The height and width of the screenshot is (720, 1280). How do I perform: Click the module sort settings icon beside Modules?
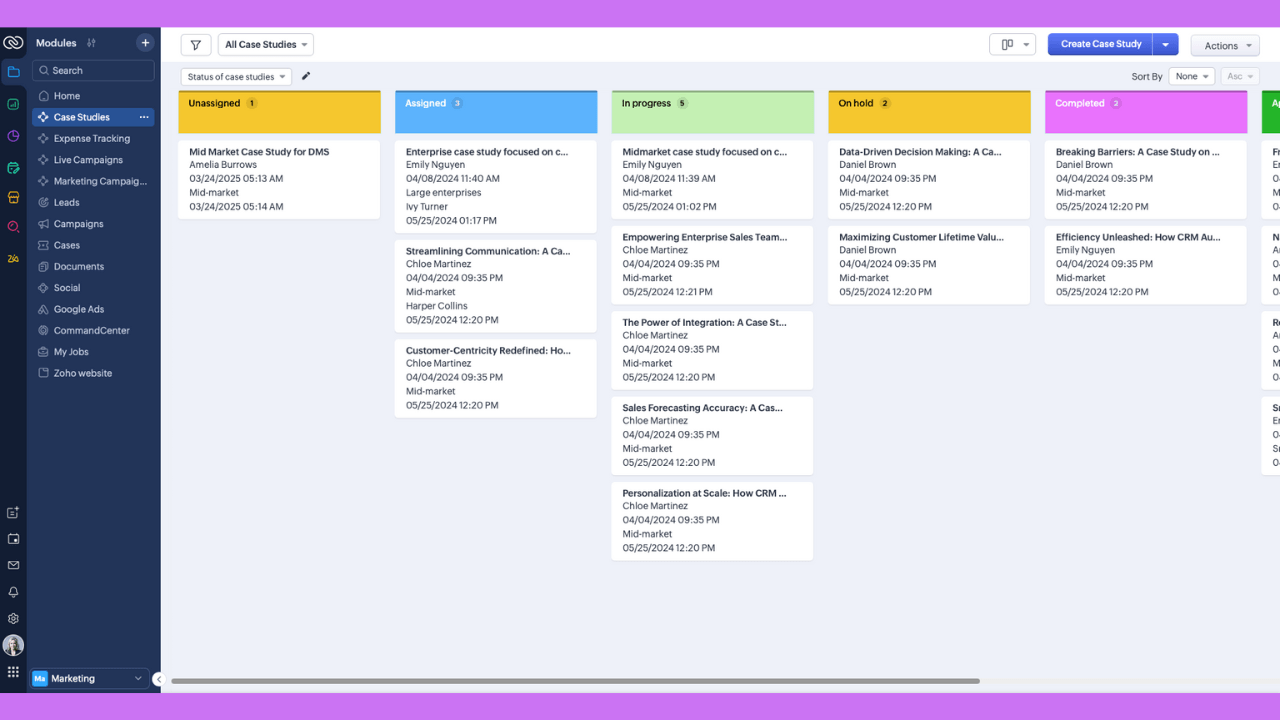click(91, 43)
